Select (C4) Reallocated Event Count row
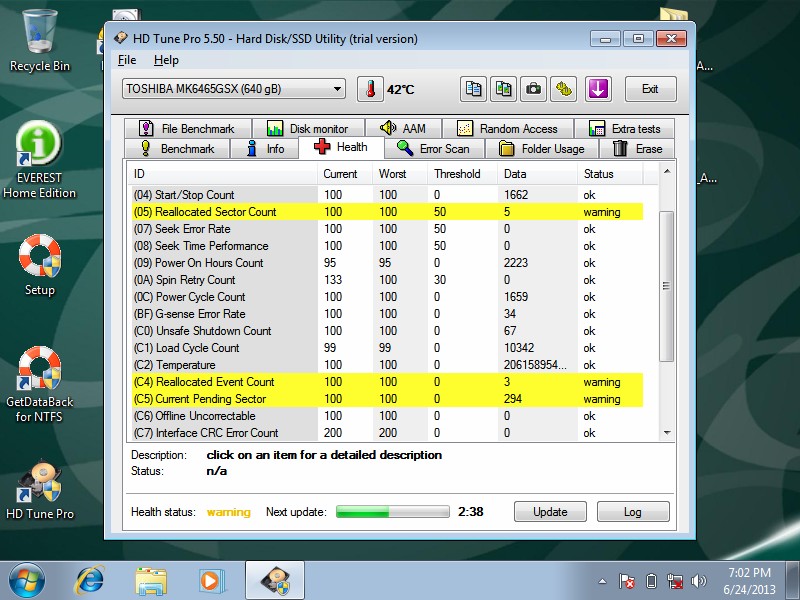 point(388,382)
